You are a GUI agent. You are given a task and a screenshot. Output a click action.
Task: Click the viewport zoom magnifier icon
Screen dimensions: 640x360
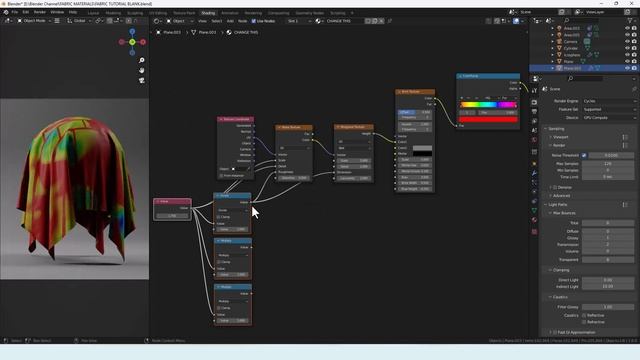coord(142,60)
